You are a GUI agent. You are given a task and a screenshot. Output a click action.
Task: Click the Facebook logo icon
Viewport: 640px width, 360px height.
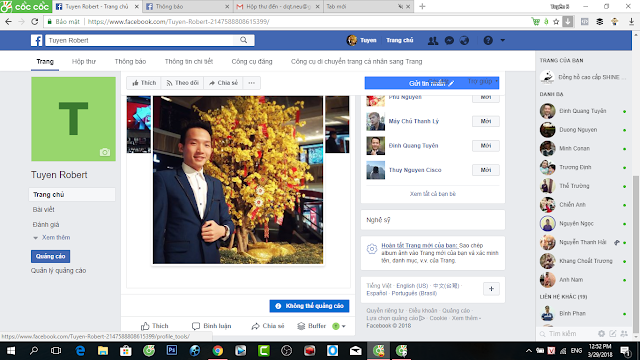click(x=37, y=40)
